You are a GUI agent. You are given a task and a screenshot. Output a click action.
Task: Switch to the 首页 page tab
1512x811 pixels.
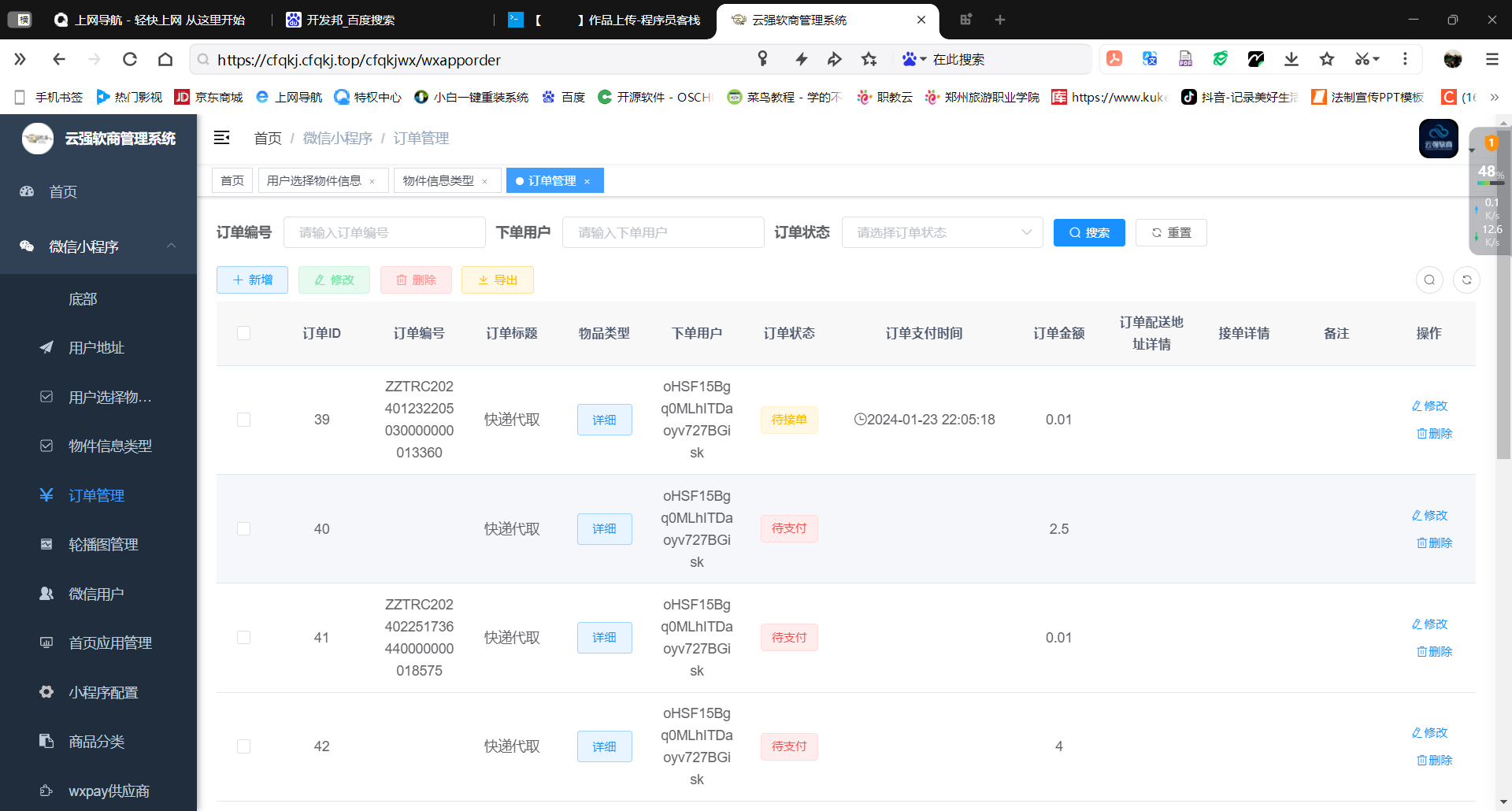[232, 180]
